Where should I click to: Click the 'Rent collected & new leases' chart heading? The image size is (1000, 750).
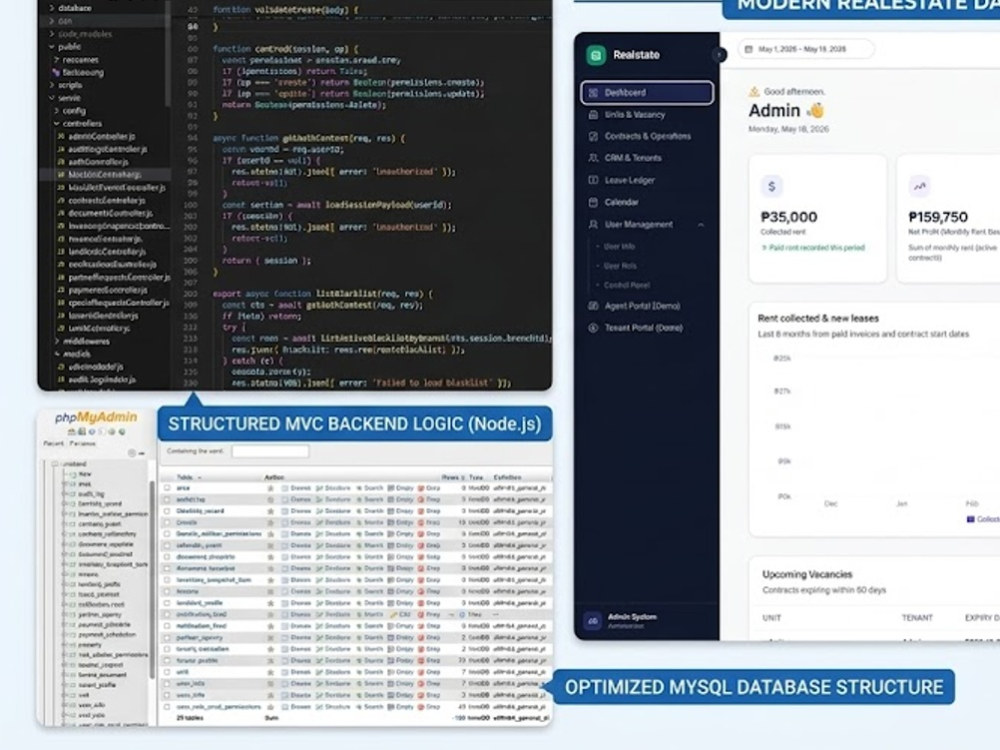(818, 318)
